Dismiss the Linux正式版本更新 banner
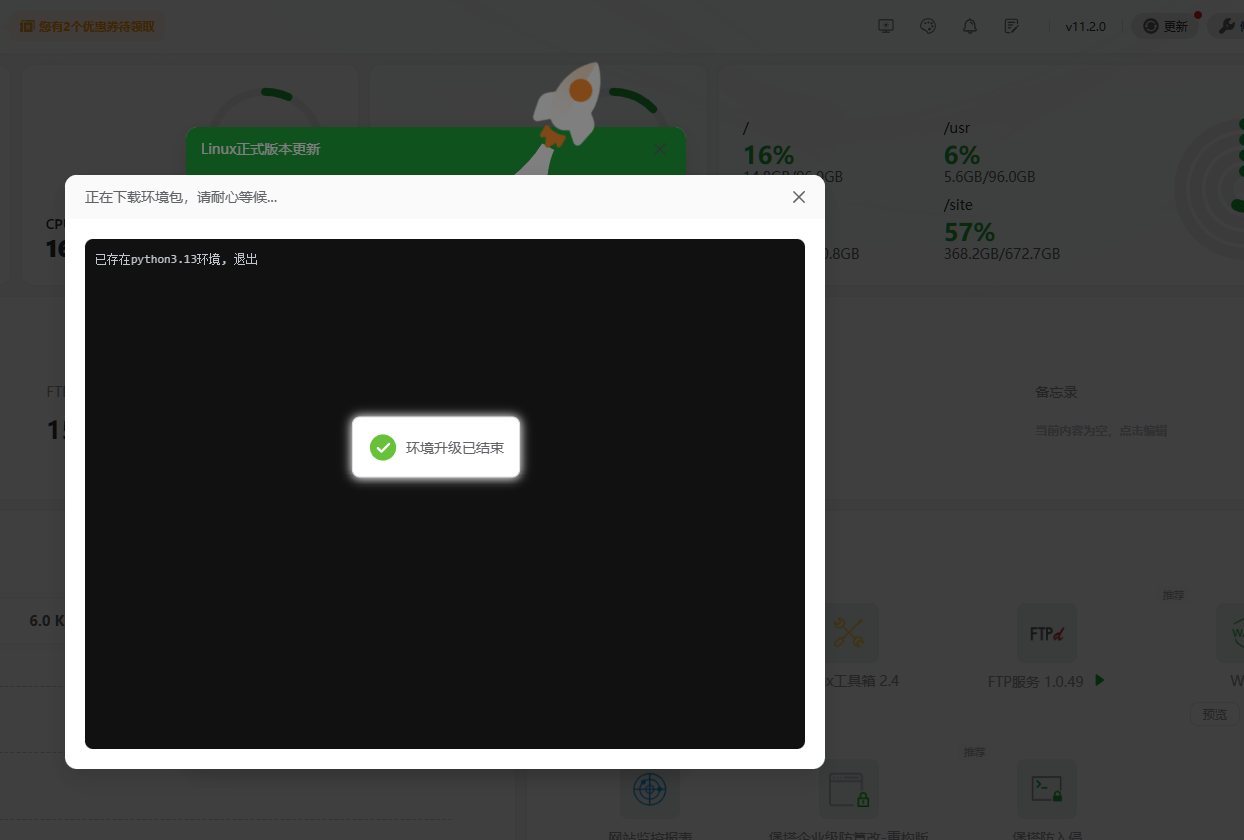1244x840 pixels. 659,148
